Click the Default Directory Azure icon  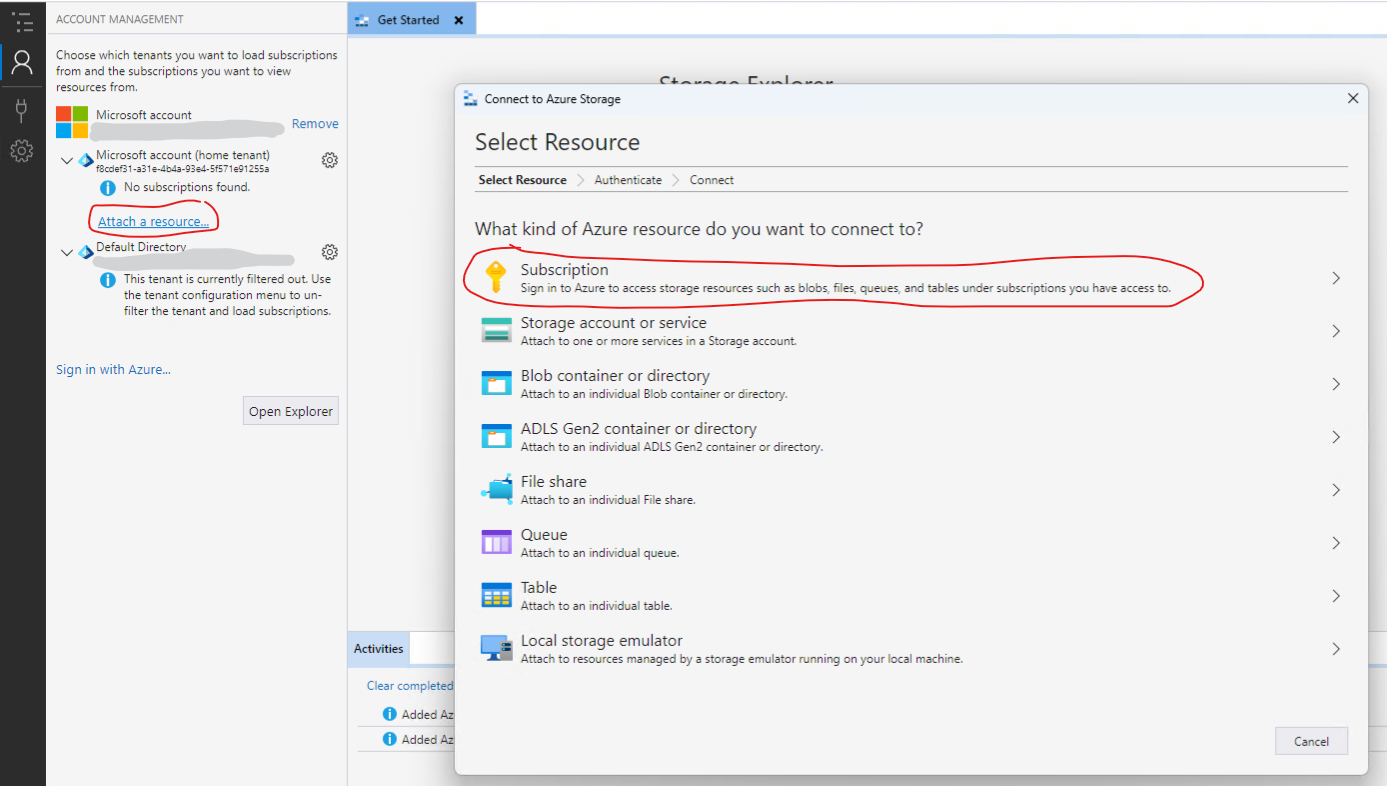pyautogui.click(x=86, y=252)
